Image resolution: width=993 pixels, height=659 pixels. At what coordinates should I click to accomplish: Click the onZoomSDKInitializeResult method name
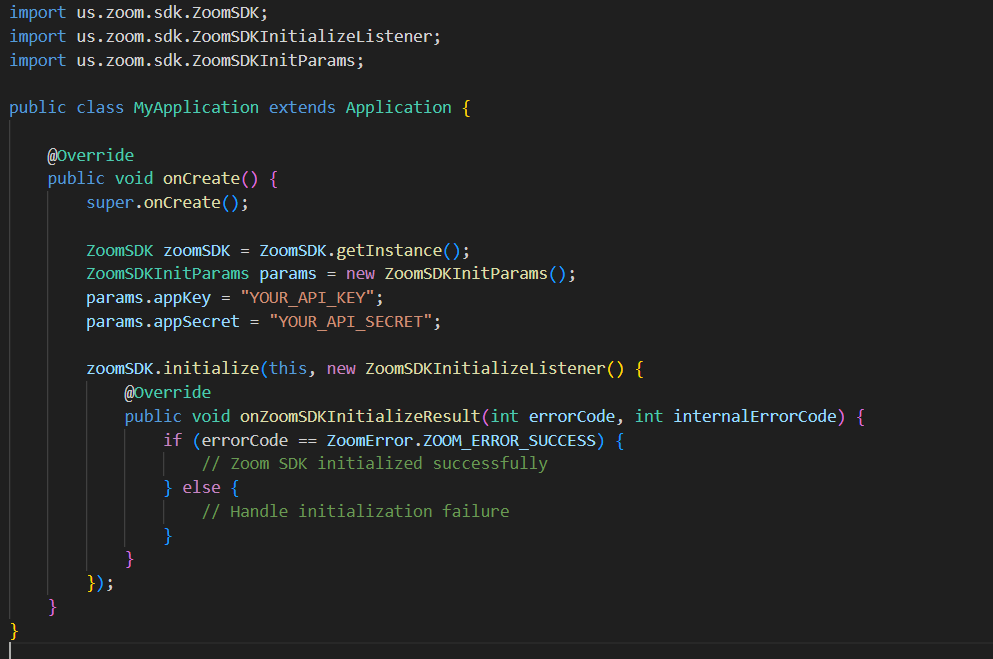(x=360, y=417)
